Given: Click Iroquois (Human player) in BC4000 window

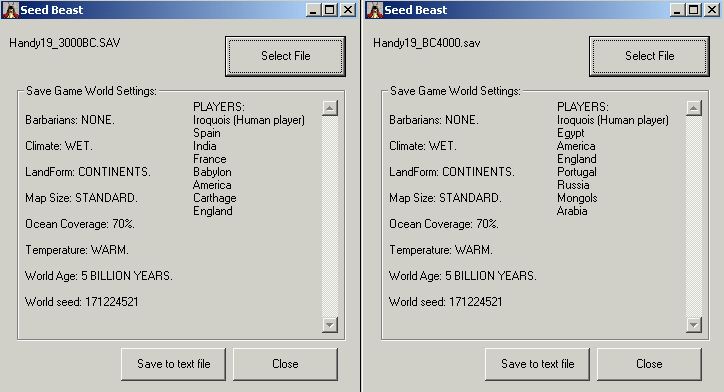Looking at the screenshot, I should coord(613,120).
